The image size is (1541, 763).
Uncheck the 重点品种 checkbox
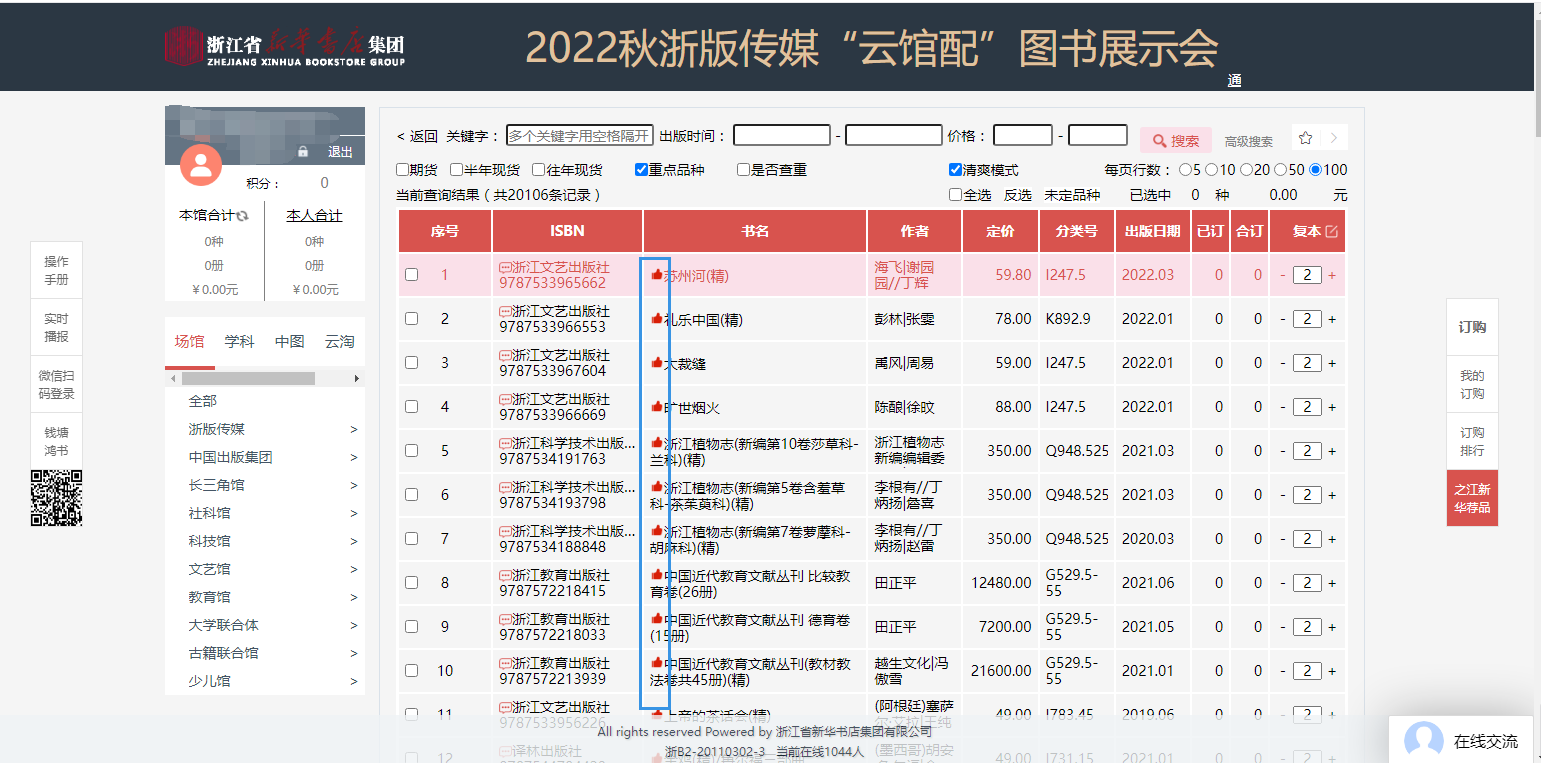pos(642,170)
